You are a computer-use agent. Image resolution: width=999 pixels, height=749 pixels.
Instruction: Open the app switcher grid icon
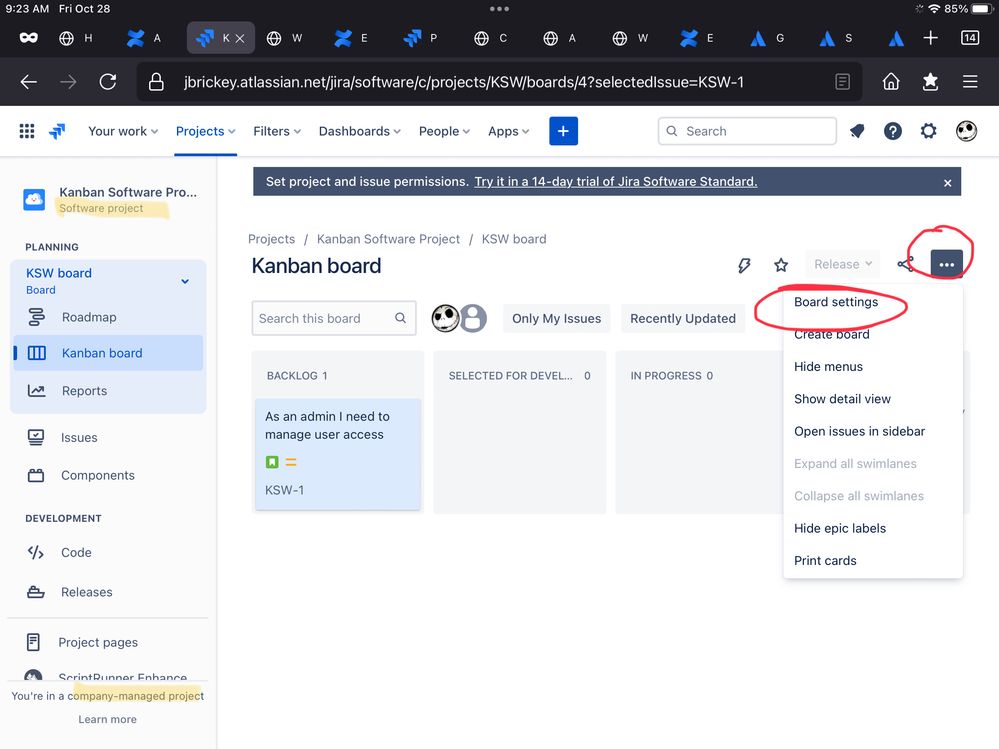click(27, 131)
